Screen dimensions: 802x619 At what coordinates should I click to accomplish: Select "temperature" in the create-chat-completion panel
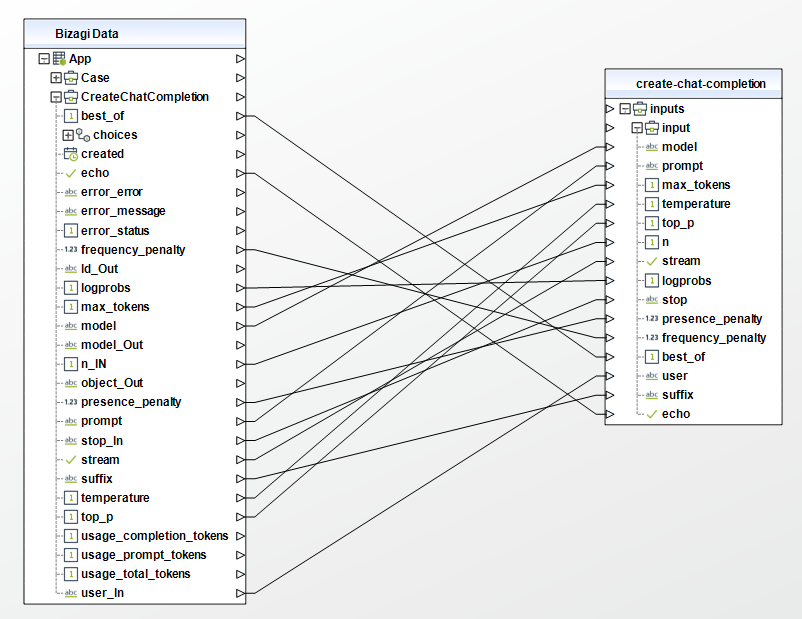tap(696, 204)
